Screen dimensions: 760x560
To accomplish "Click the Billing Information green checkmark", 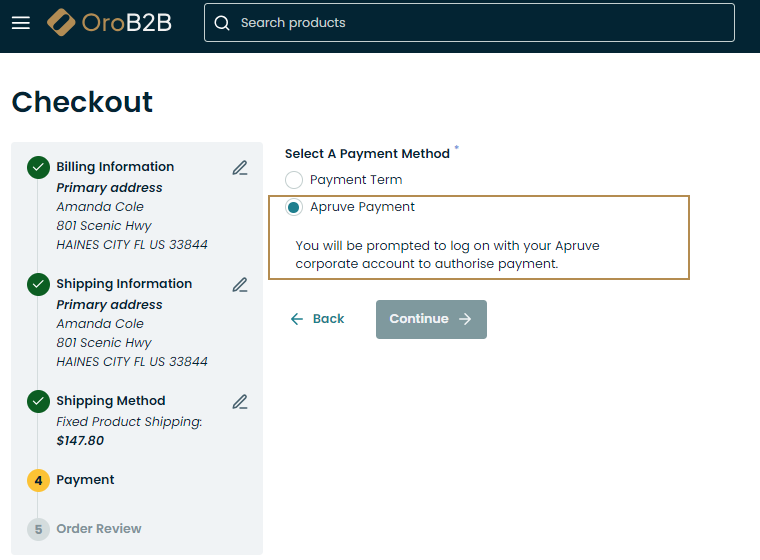I will [x=38, y=167].
